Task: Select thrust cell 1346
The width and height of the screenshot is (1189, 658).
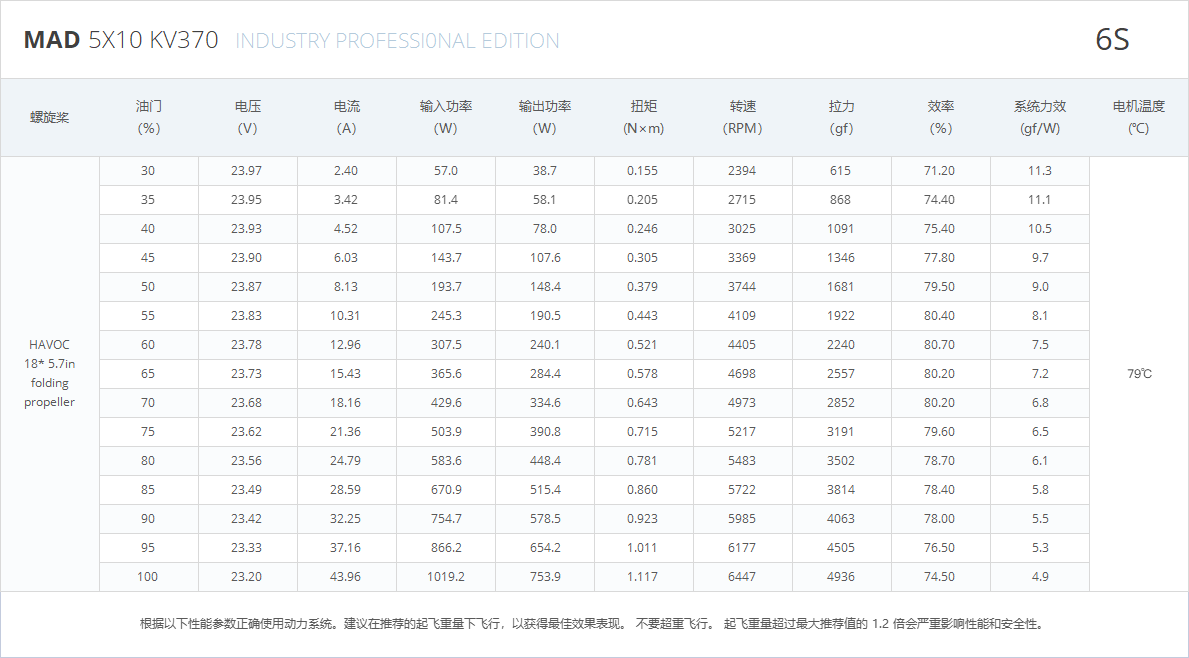Action: point(840,258)
